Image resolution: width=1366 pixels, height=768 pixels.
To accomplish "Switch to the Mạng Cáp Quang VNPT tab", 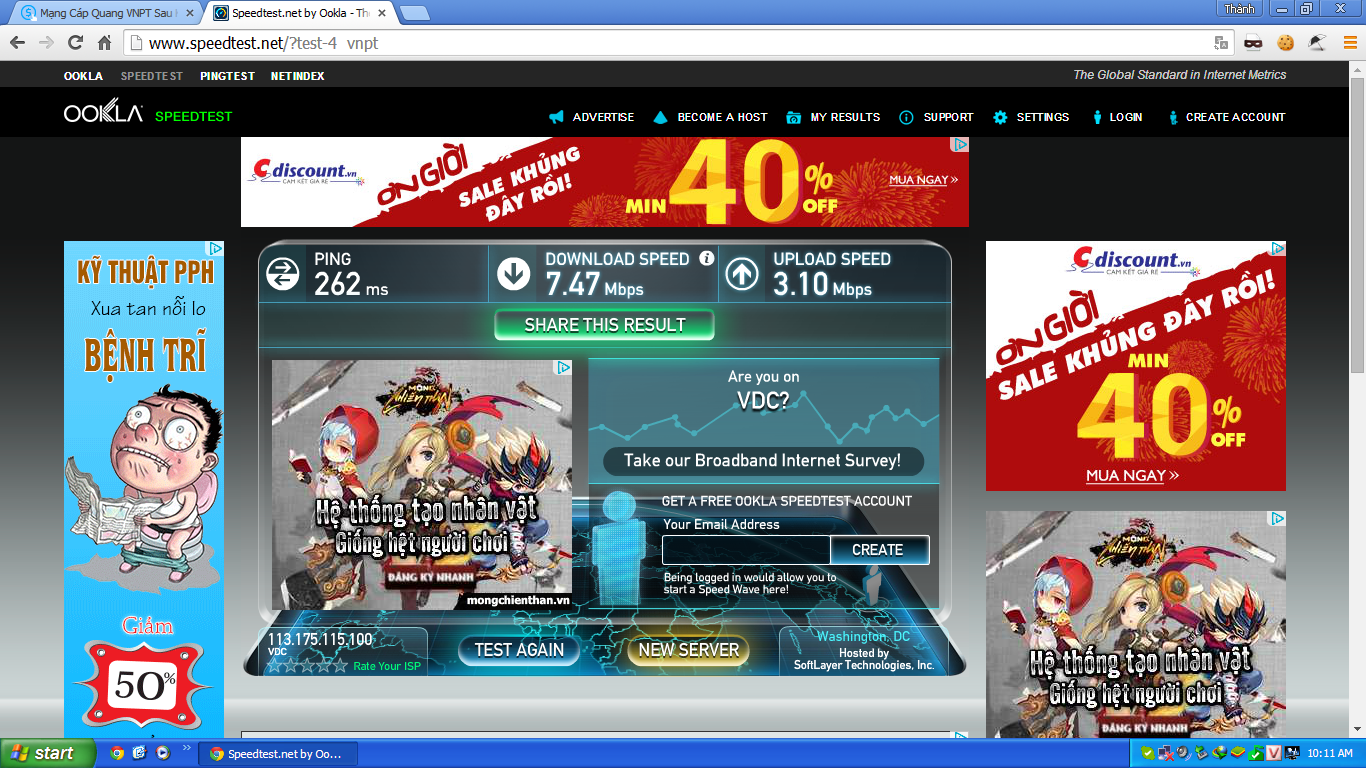I will [x=105, y=13].
